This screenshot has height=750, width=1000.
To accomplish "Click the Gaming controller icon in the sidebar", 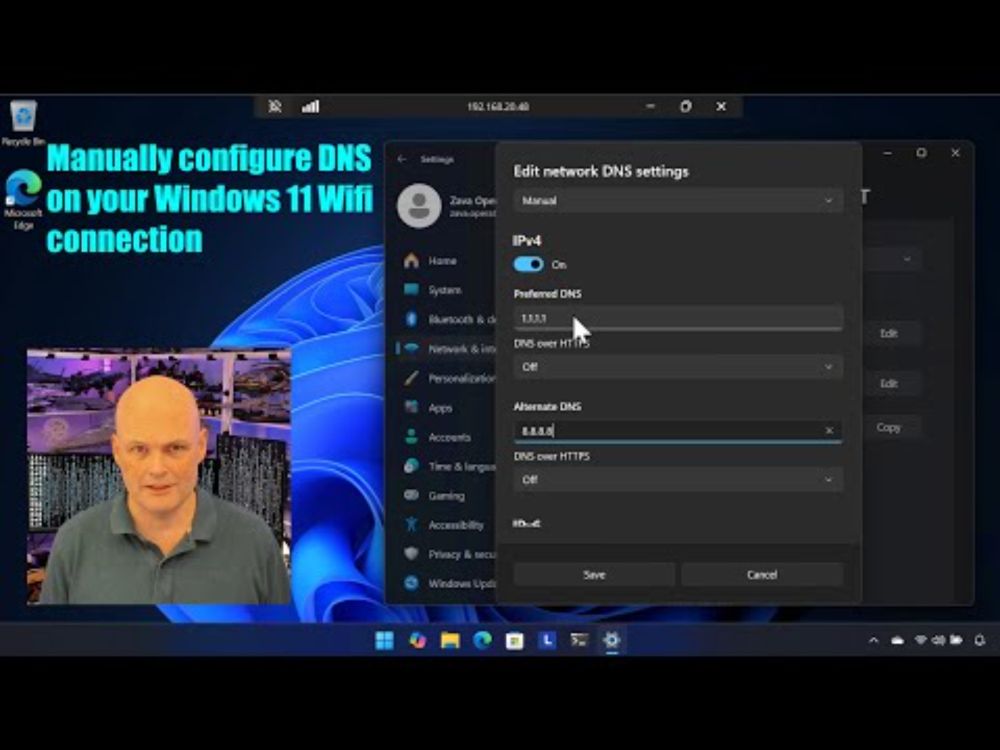I will (411, 496).
